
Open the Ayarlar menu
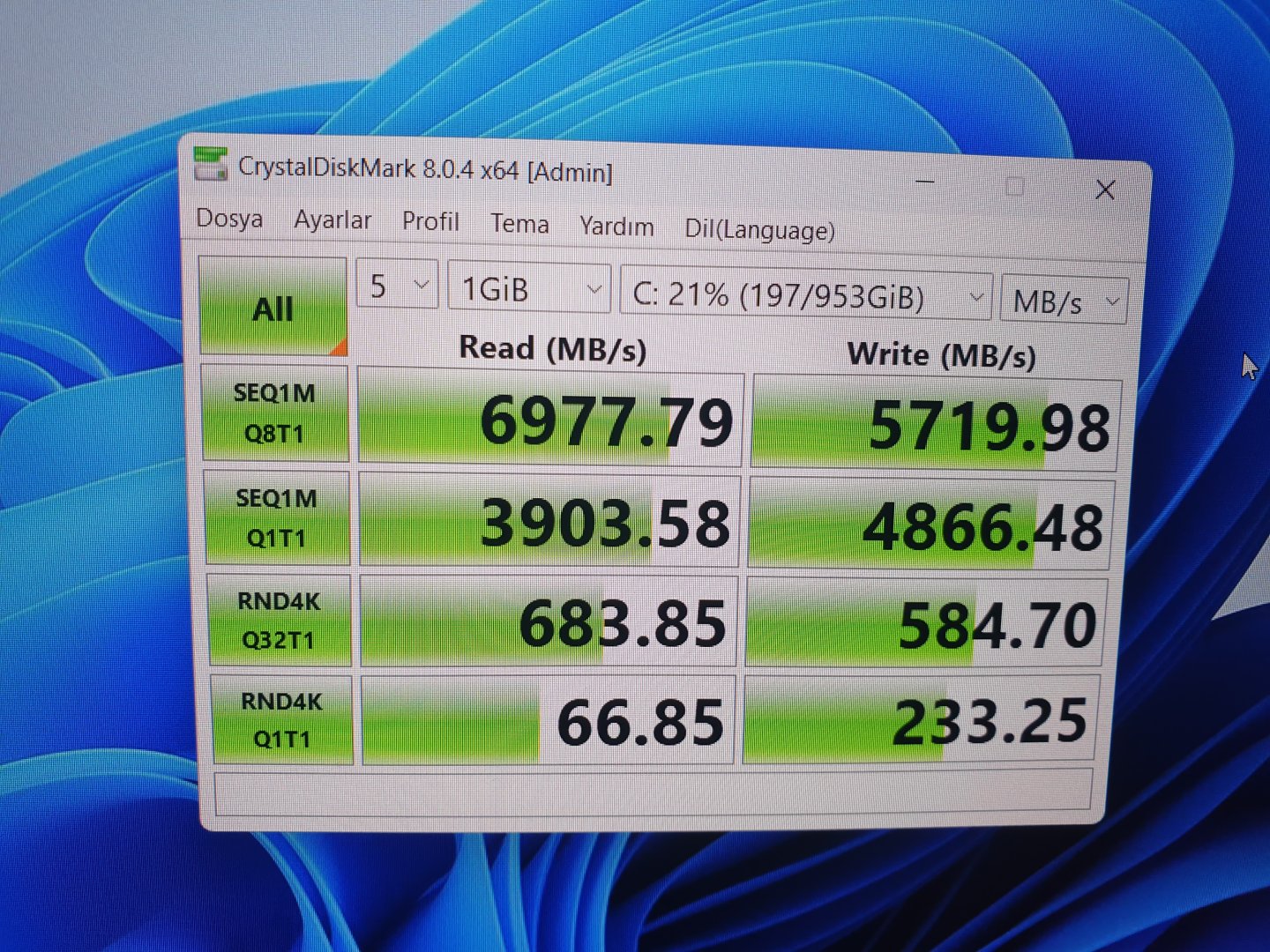[332, 219]
